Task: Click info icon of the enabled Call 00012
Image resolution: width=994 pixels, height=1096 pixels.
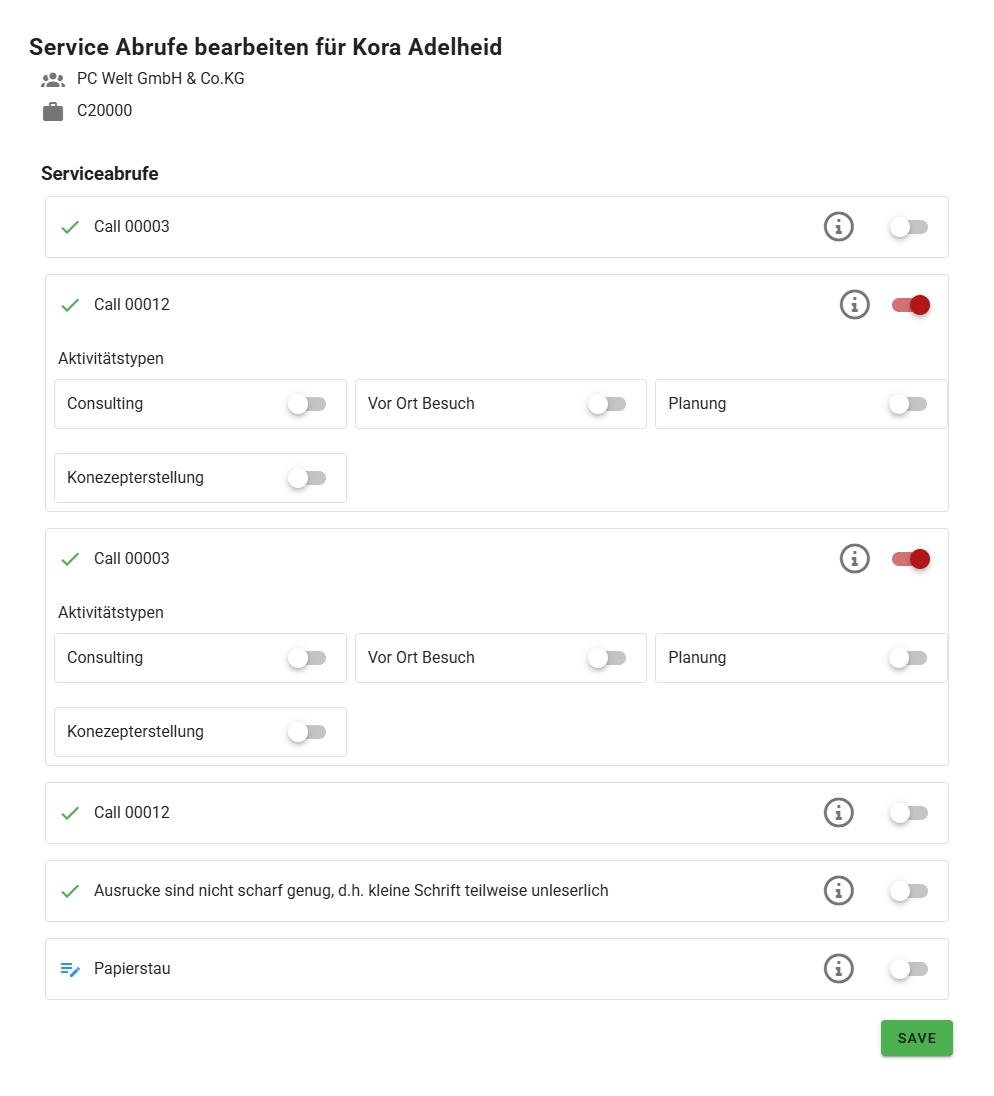Action: (x=854, y=304)
